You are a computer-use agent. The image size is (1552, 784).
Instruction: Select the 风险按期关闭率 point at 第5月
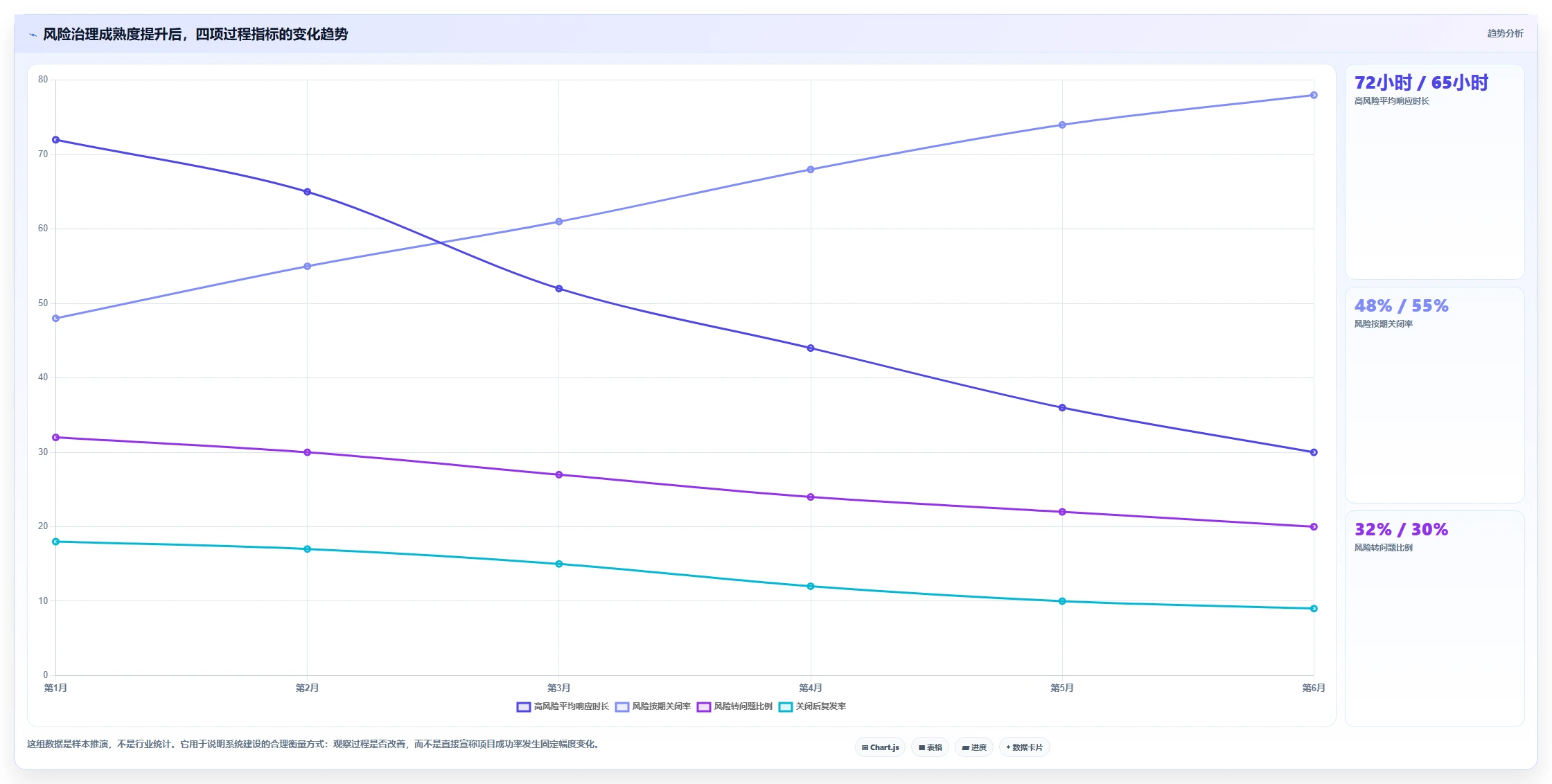(x=1062, y=125)
